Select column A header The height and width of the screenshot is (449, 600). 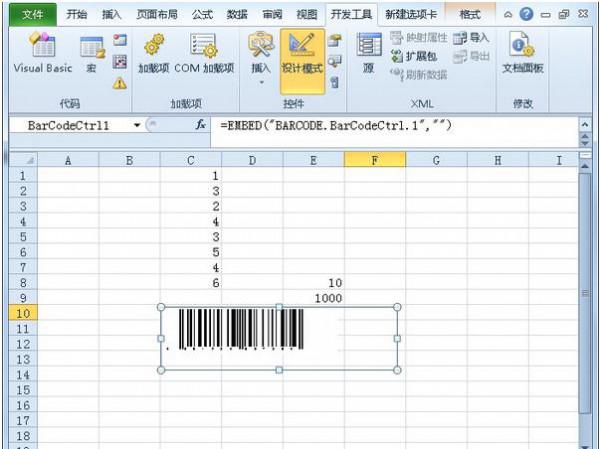(x=68, y=160)
